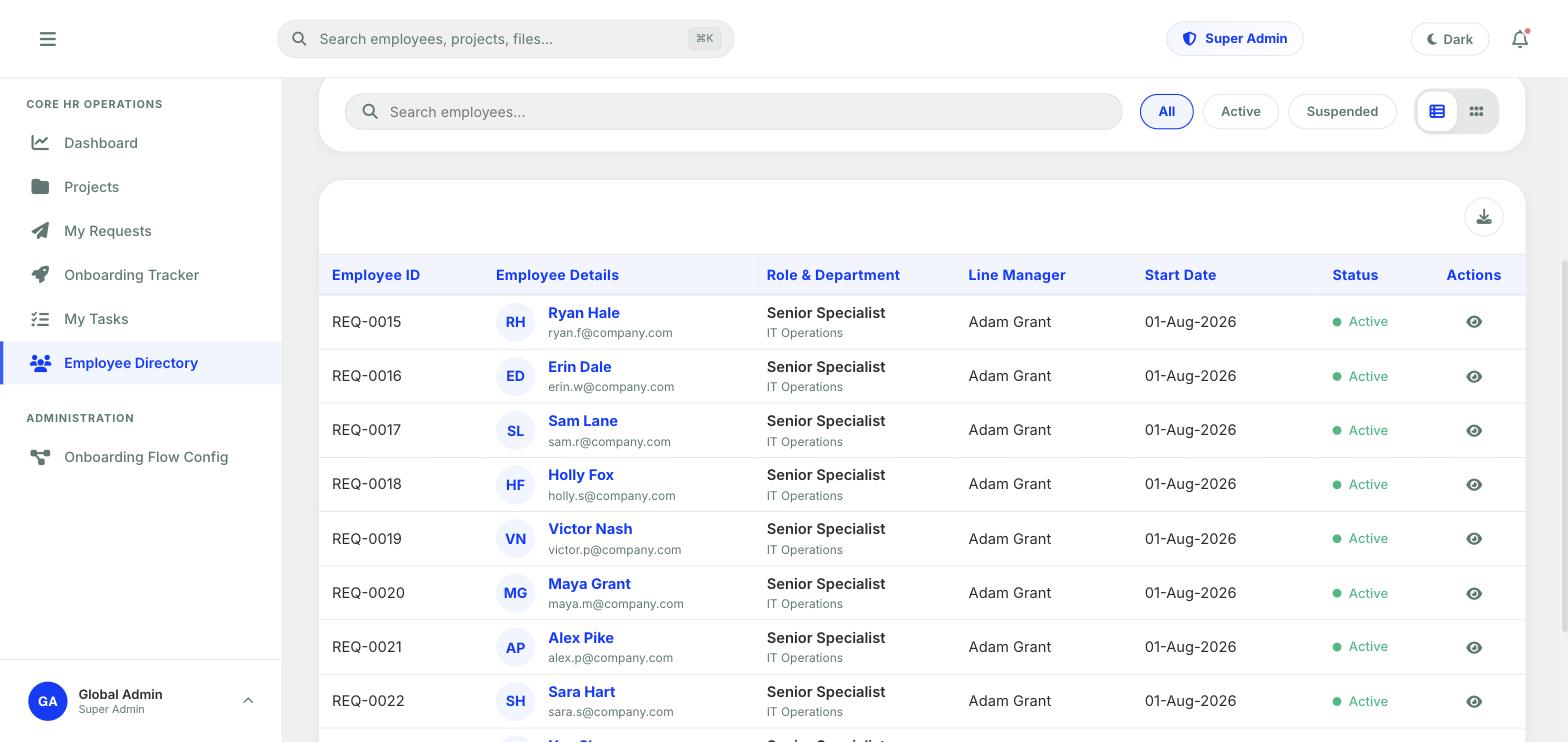This screenshot has height=743, width=1568.
Task: Switch to grid view icon
Action: (x=1476, y=111)
